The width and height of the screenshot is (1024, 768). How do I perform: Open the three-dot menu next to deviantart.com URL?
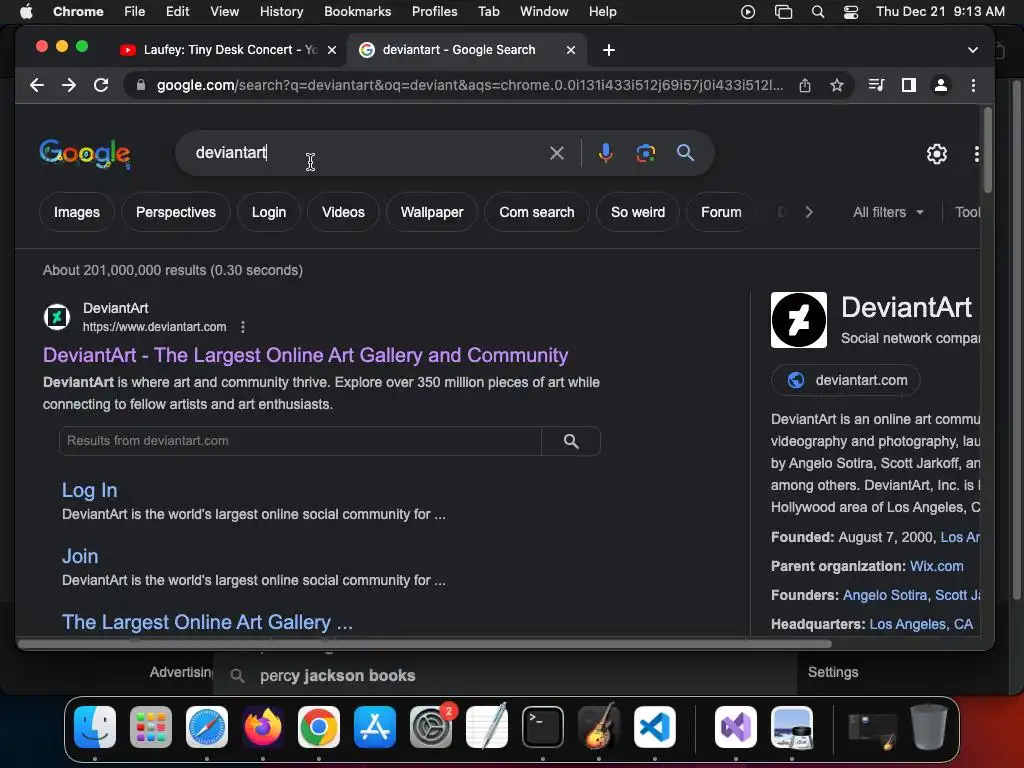pyautogui.click(x=243, y=327)
